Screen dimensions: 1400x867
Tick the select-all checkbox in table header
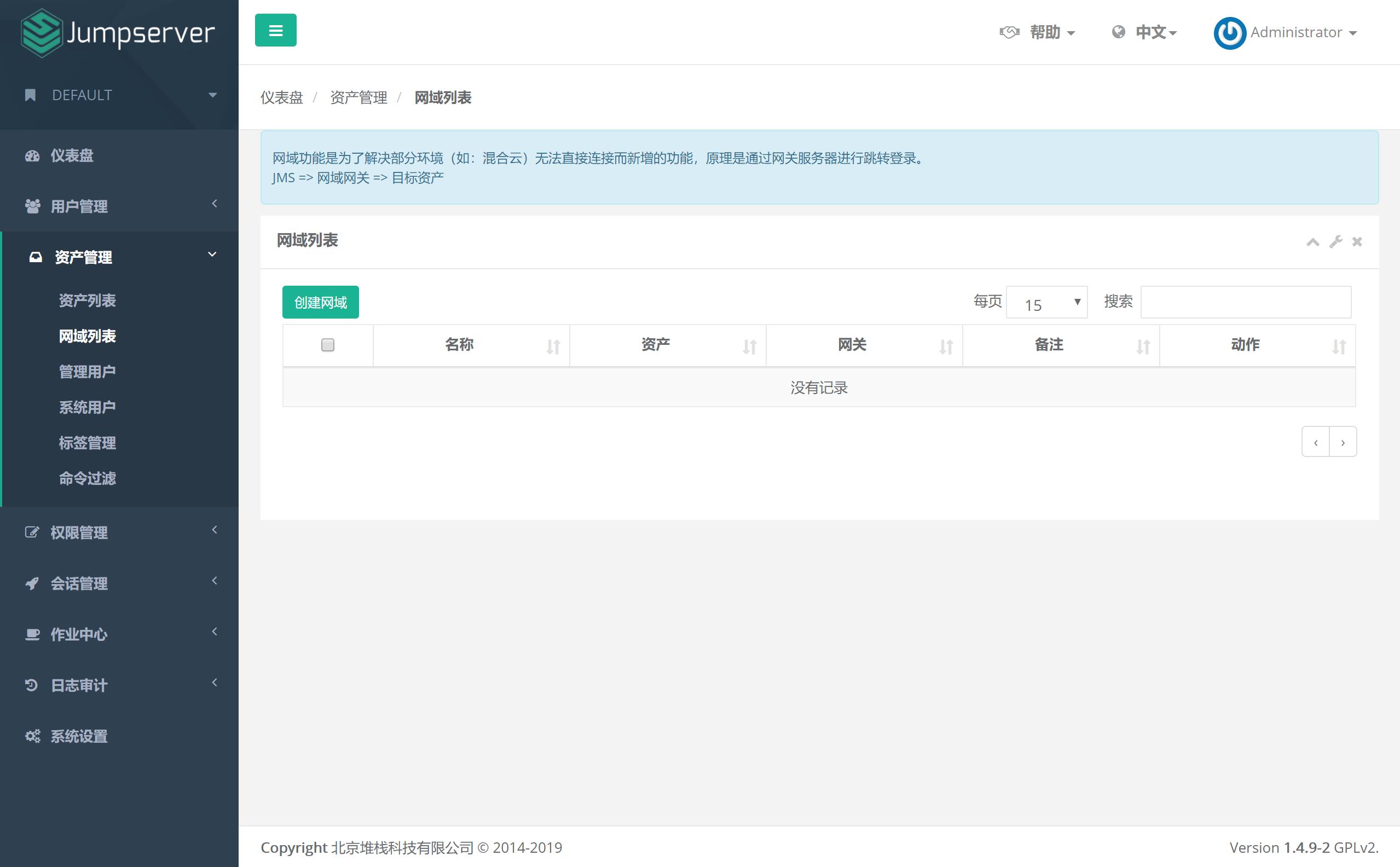pos(328,345)
